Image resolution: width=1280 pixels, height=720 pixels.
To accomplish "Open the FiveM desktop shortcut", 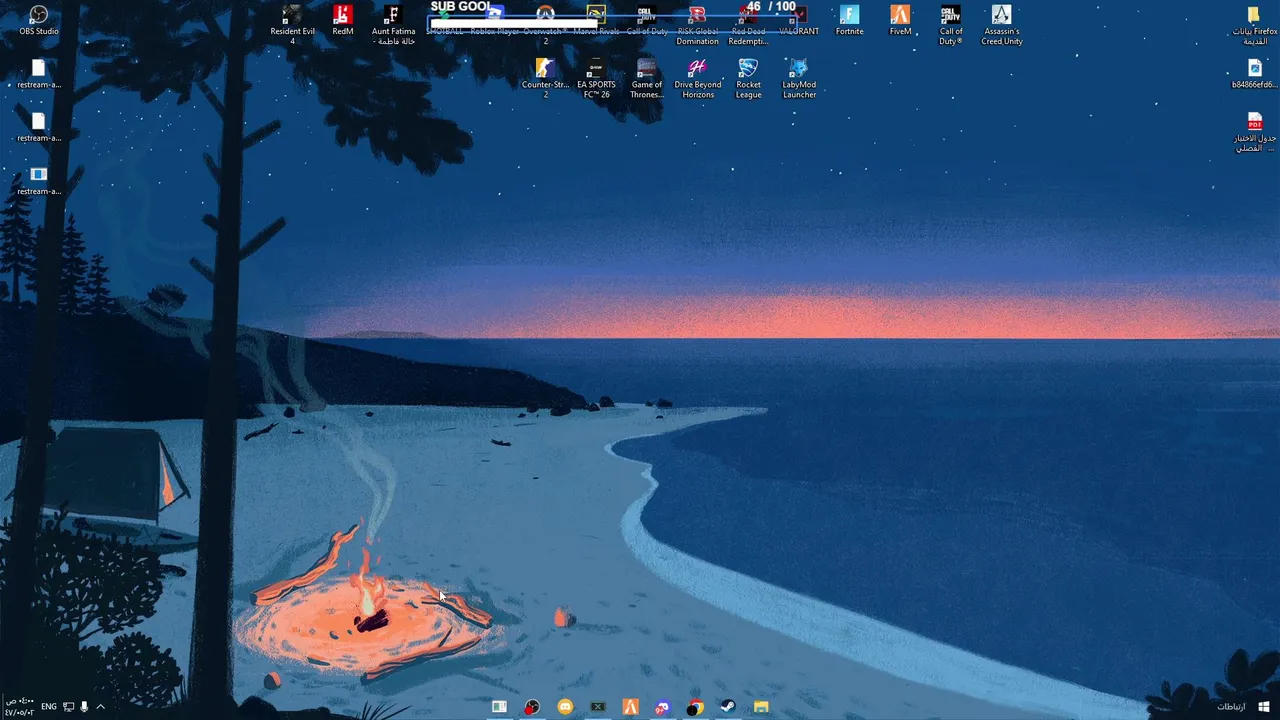I will [900, 20].
